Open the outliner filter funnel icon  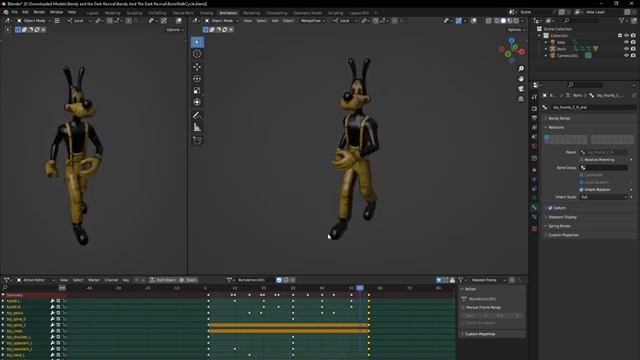(x=622, y=20)
